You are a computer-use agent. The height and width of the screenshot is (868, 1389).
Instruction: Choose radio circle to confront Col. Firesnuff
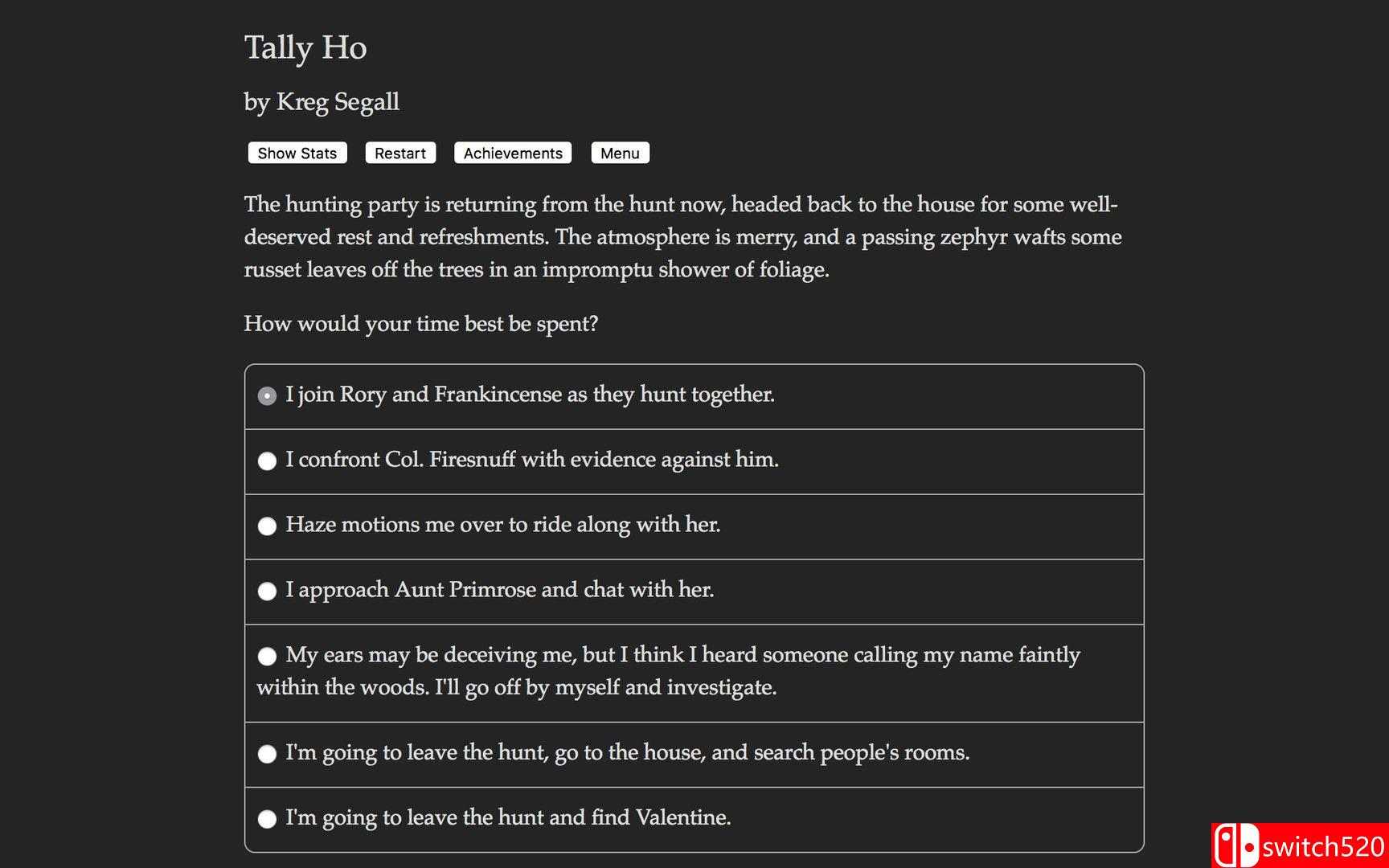(x=267, y=461)
